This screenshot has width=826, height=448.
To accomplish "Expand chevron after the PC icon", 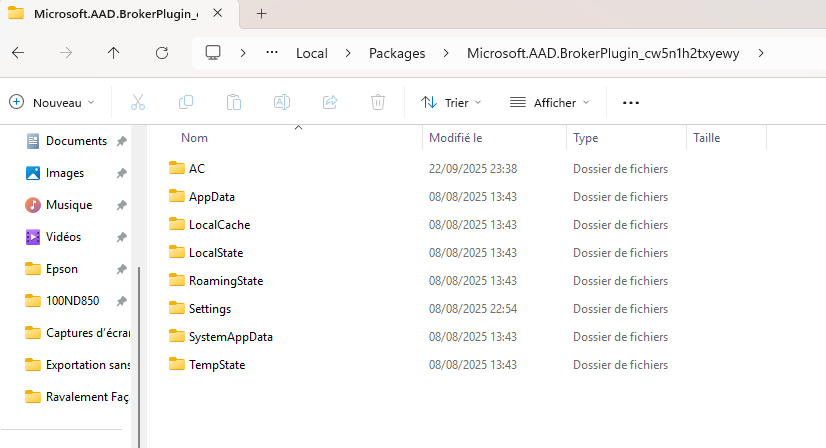I will (x=243, y=53).
